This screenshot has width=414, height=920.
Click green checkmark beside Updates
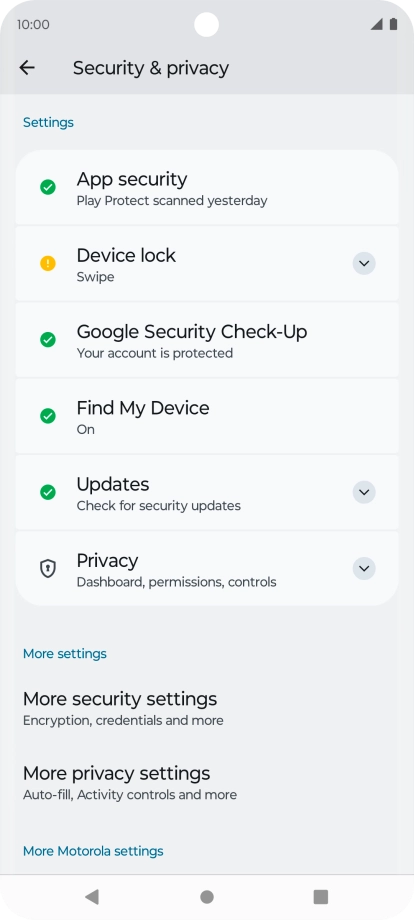(x=47, y=492)
